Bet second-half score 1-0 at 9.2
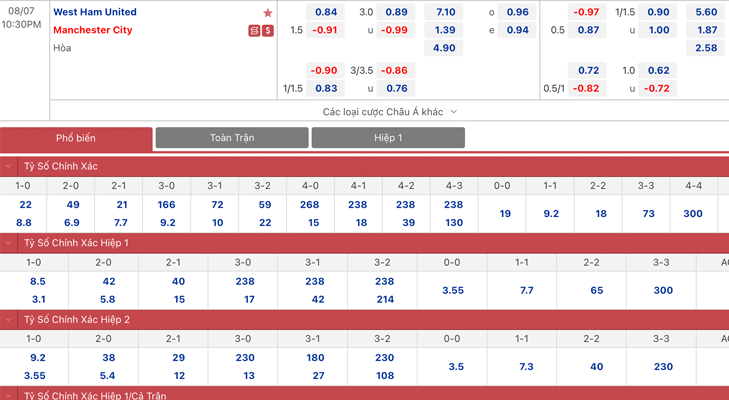The height and width of the screenshot is (400, 729). point(38,358)
